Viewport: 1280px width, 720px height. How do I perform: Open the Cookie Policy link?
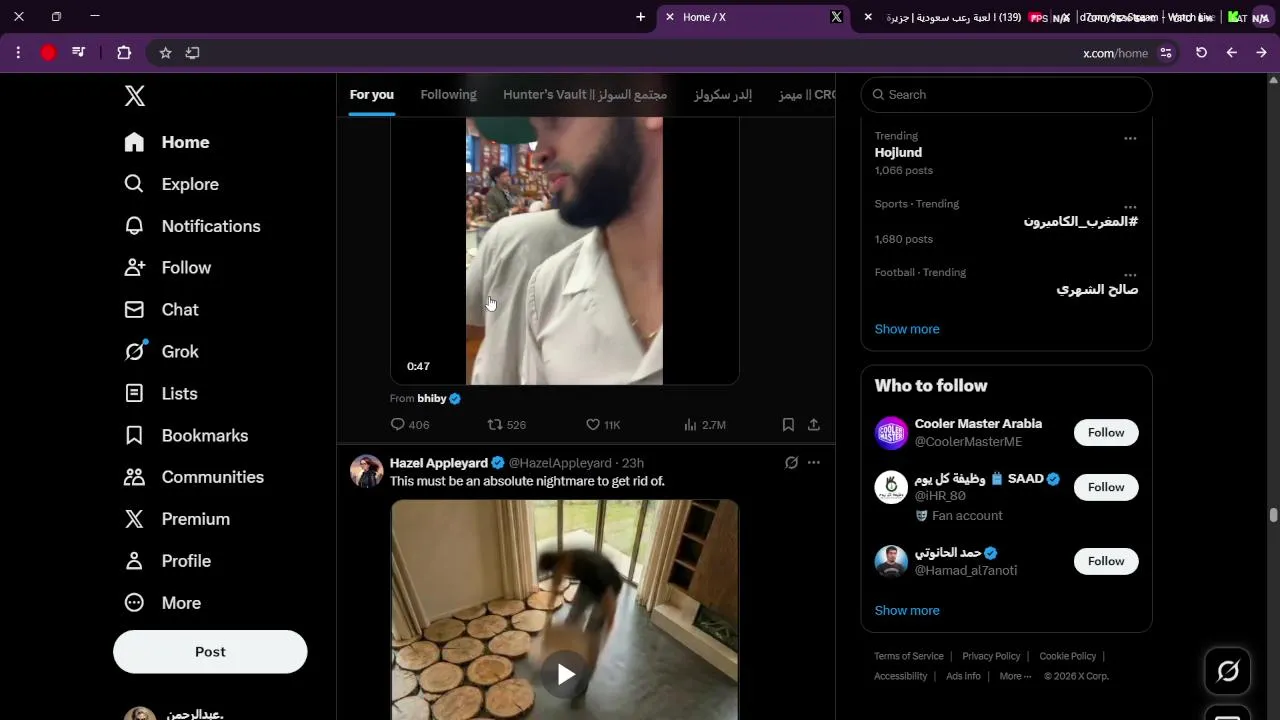[1068, 657]
